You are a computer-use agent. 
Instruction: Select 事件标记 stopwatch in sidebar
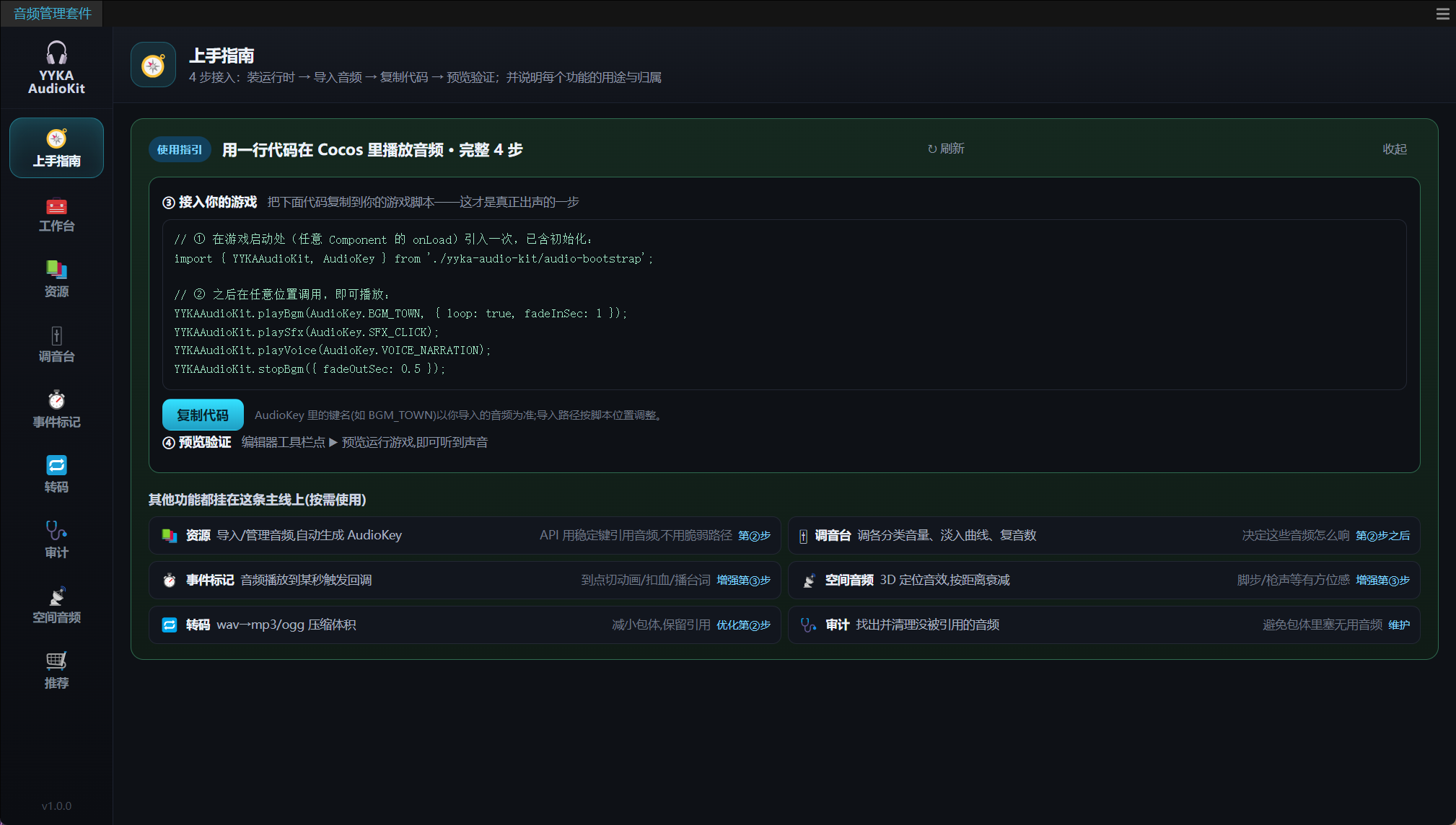56,410
